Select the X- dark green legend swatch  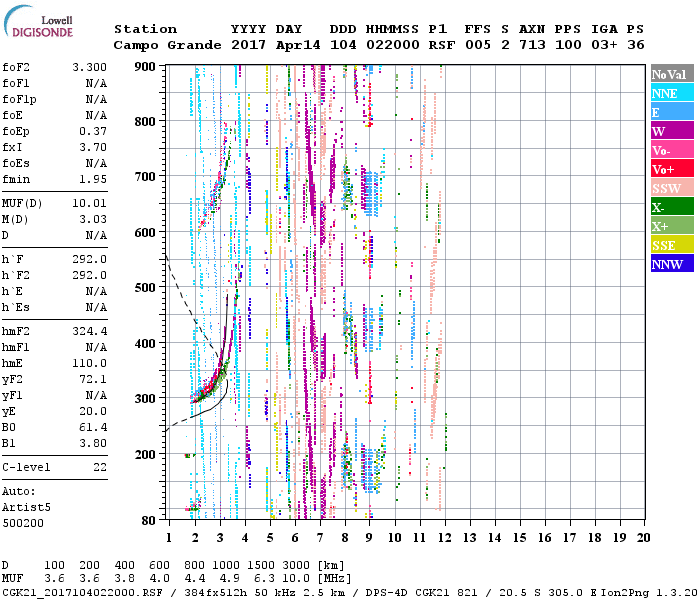pyautogui.click(x=672, y=207)
